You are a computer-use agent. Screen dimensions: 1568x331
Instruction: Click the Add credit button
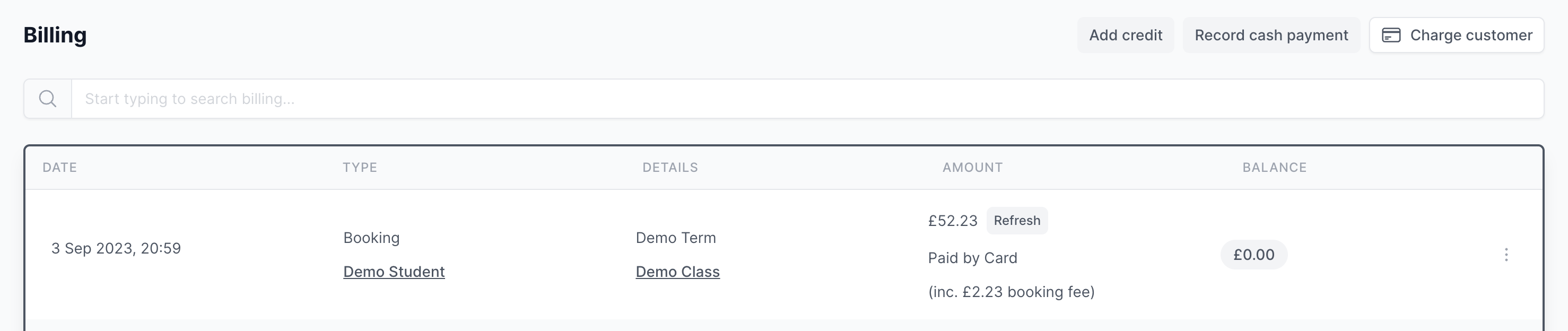pos(1126,36)
